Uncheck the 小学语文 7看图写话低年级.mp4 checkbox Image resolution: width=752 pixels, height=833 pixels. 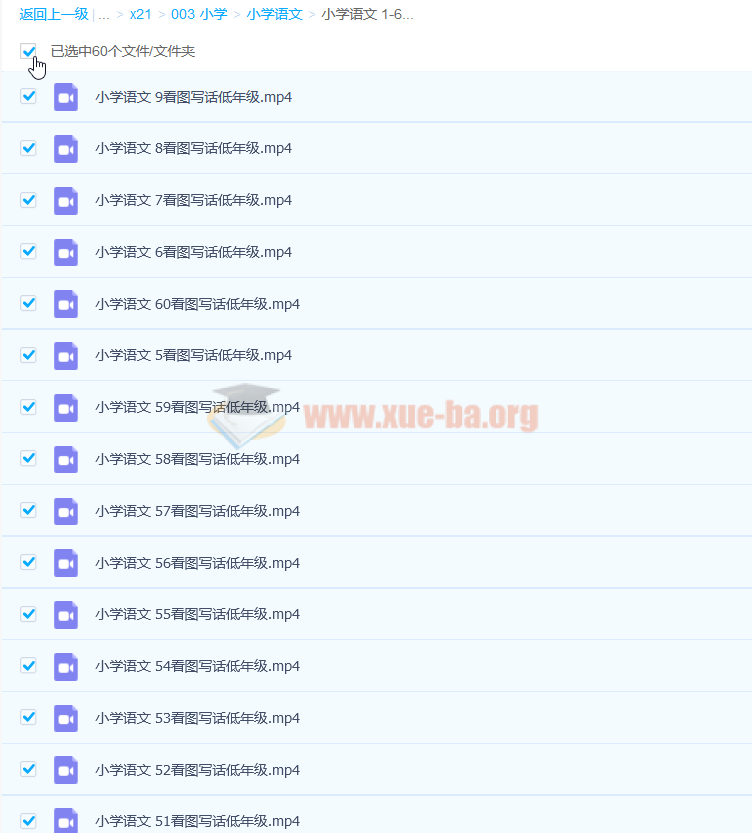[x=29, y=200]
